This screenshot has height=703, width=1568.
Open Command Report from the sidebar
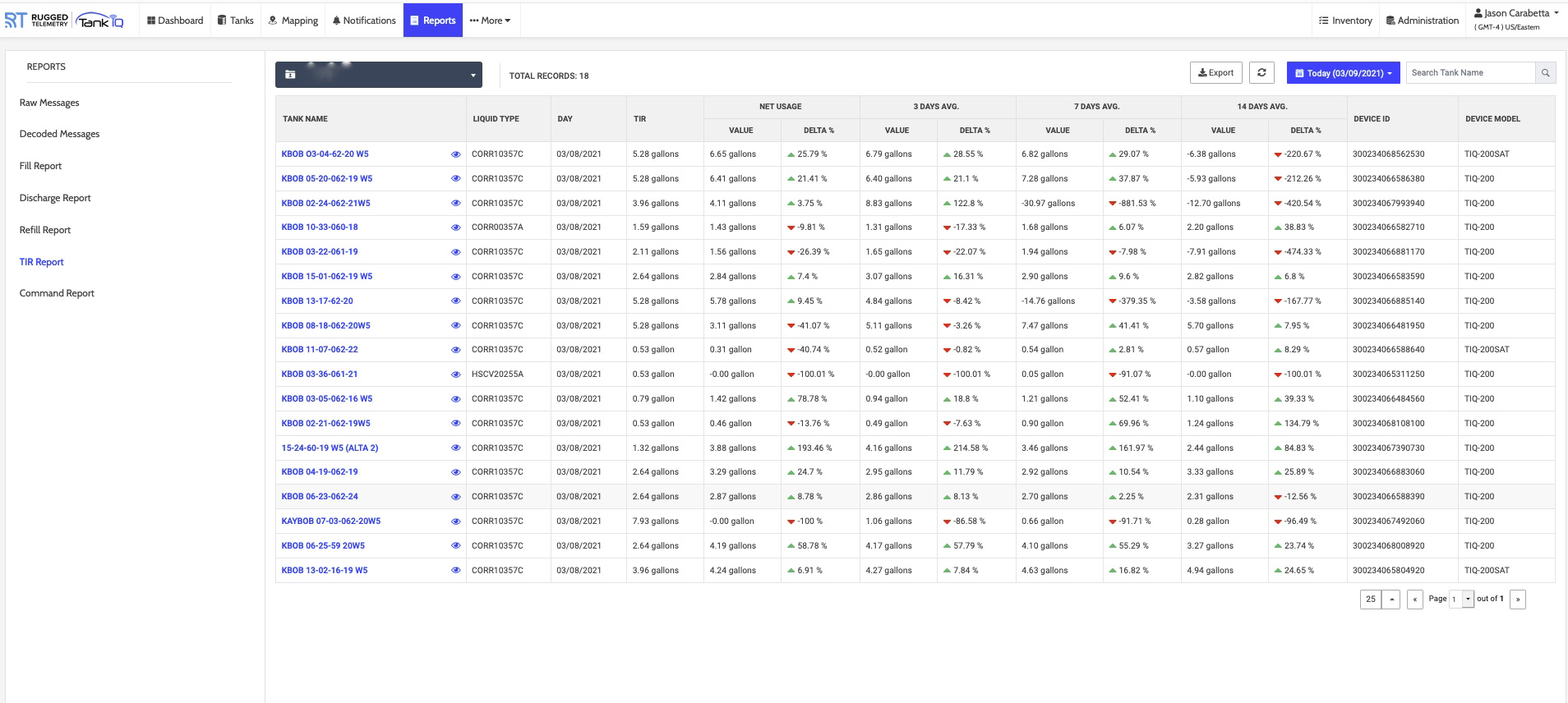[x=57, y=293]
